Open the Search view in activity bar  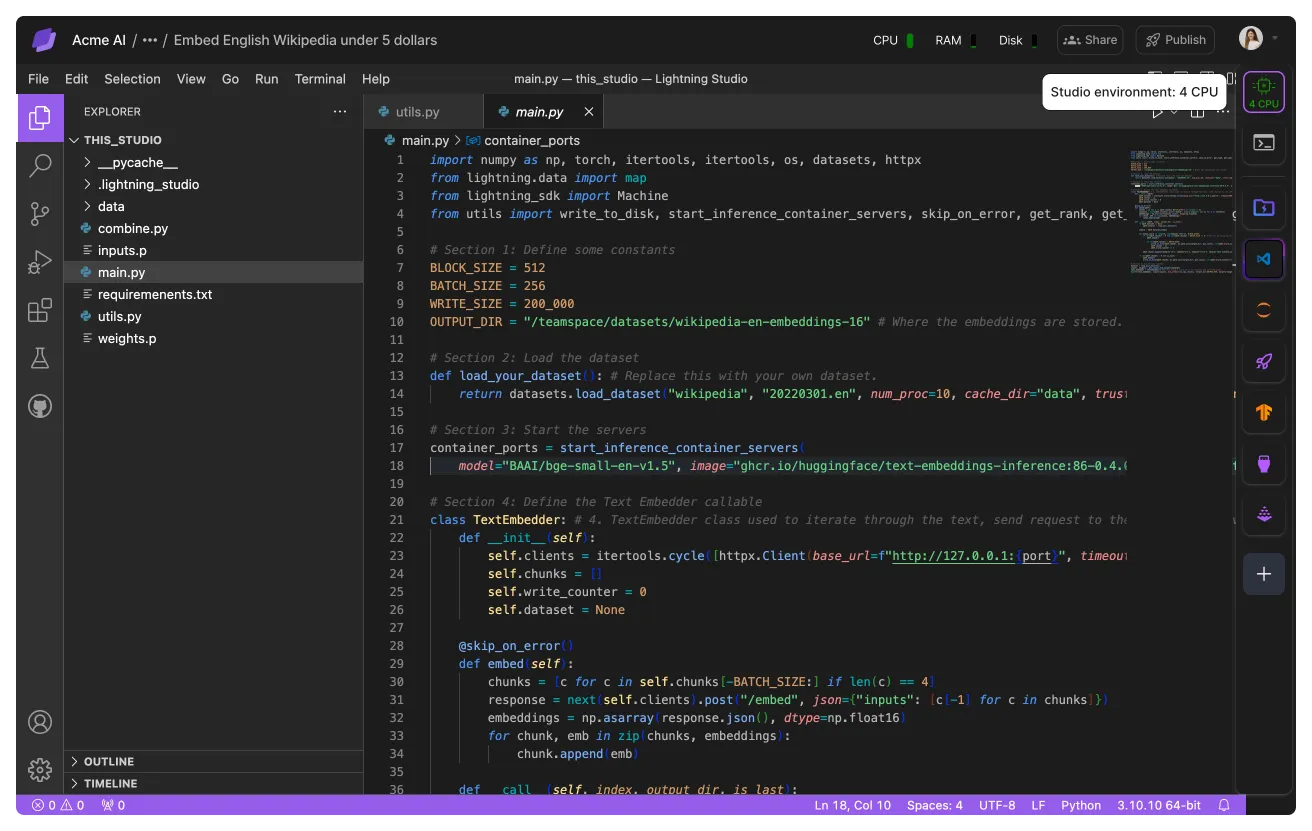tap(40, 166)
